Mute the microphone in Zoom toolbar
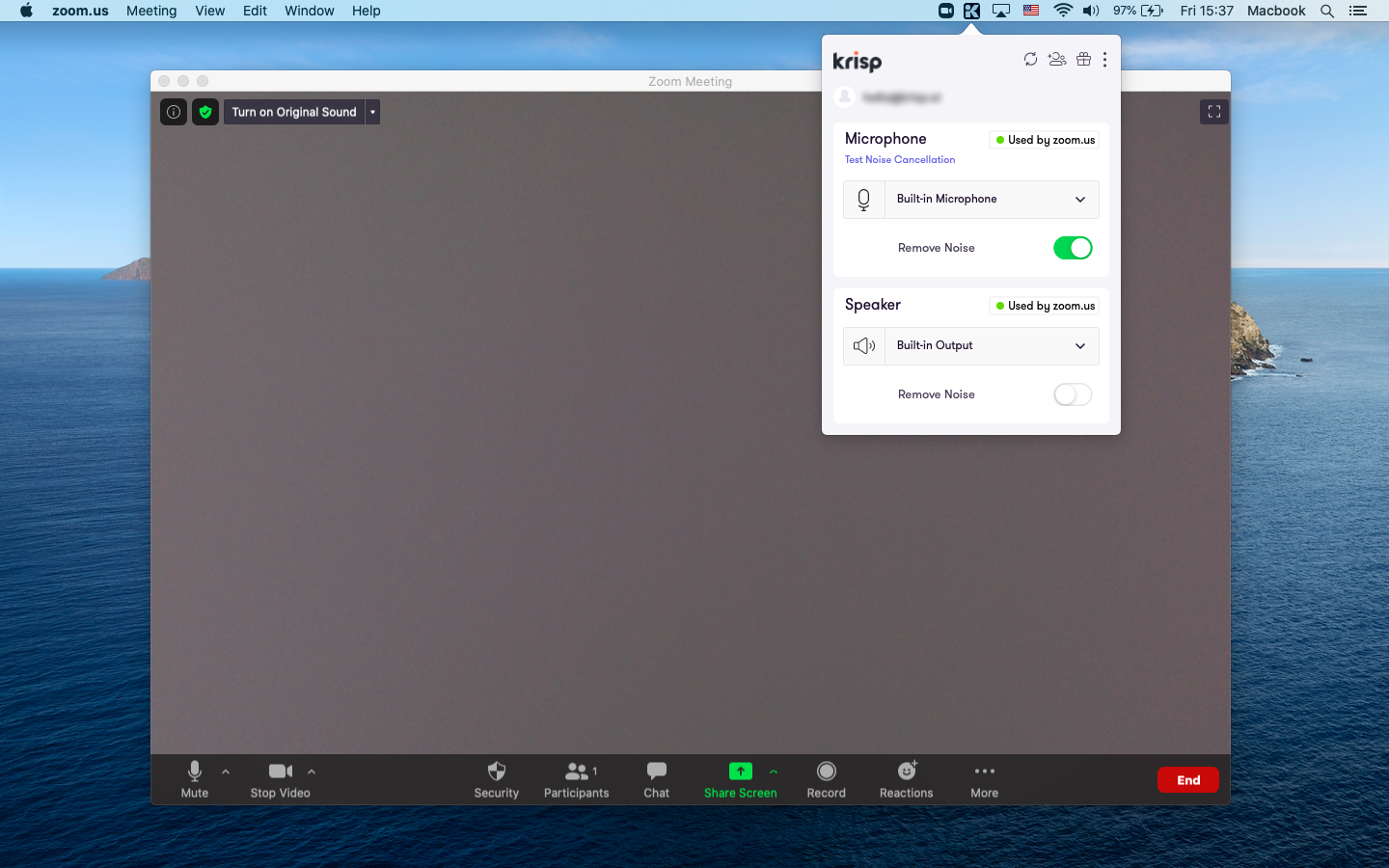 click(x=195, y=779)
